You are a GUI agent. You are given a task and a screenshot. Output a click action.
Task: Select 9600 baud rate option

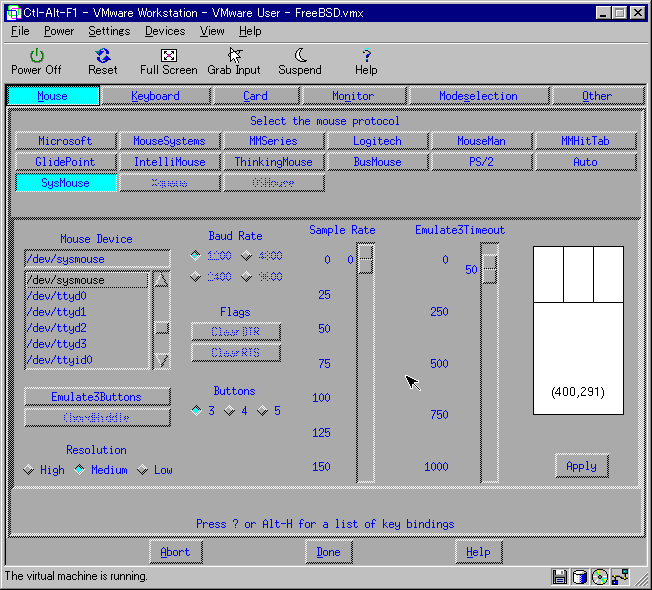[x=246, y=276]
